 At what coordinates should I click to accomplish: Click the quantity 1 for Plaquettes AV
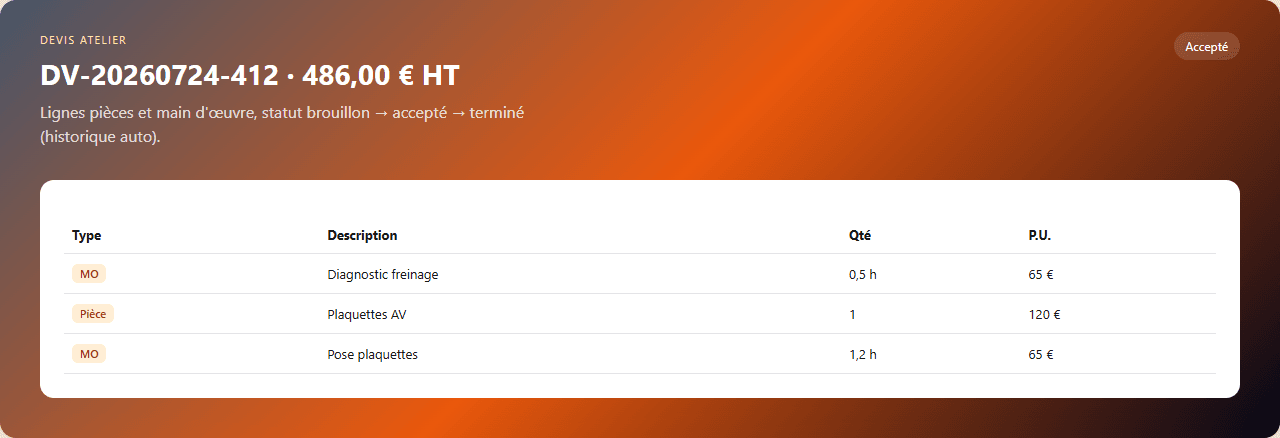[852, 314]
